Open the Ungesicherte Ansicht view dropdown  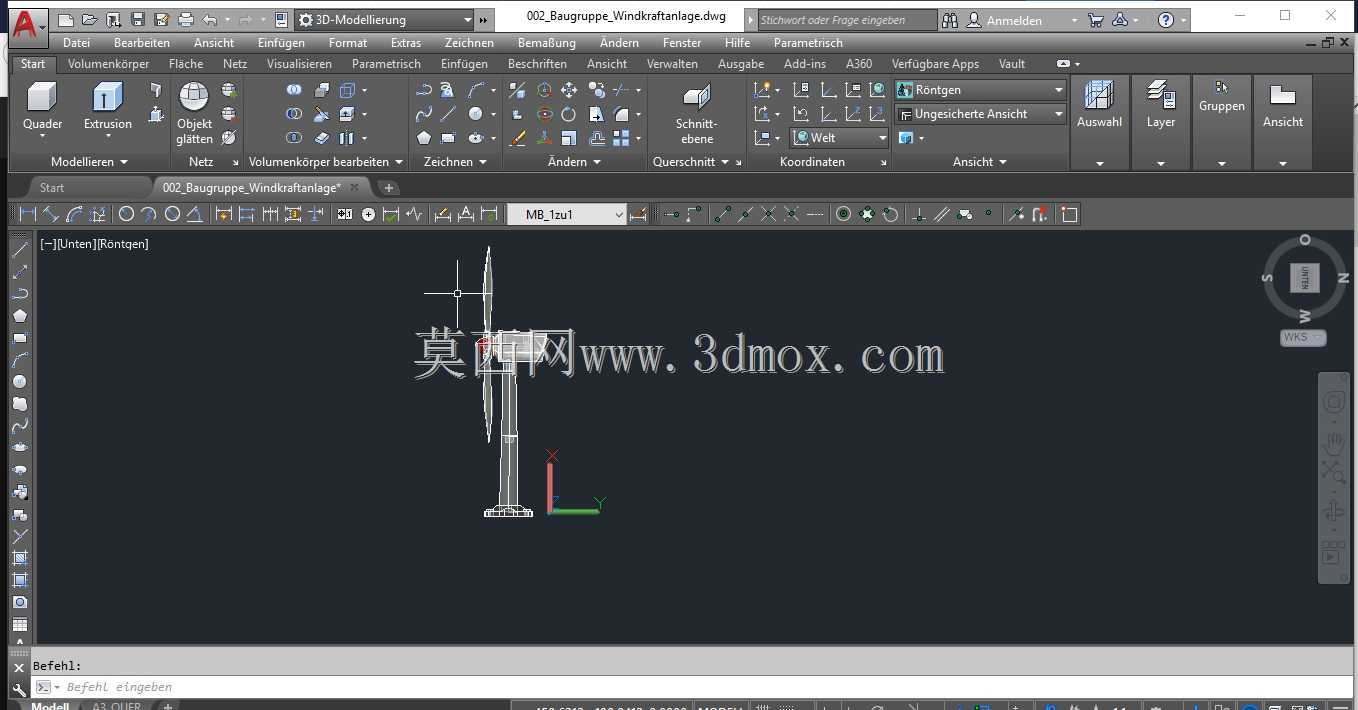[x=981, y=114]
